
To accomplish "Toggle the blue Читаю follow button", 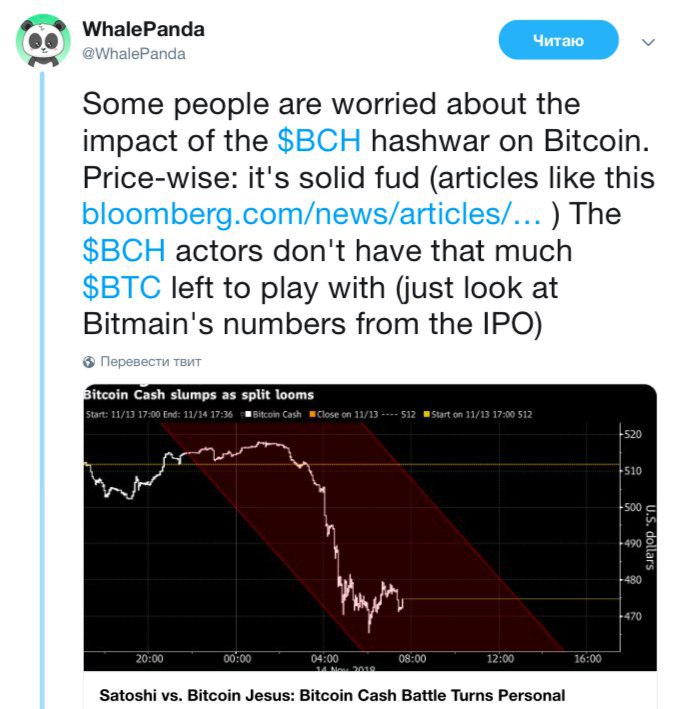I will pos(558,41).
